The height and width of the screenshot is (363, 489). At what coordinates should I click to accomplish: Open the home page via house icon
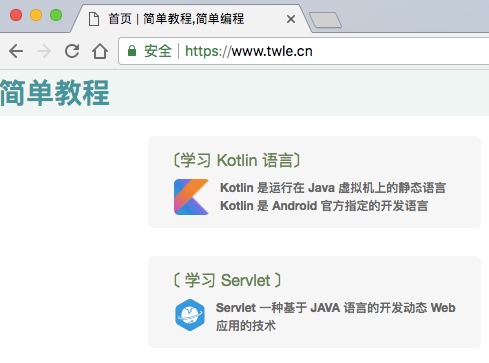[x=100, y=51]
